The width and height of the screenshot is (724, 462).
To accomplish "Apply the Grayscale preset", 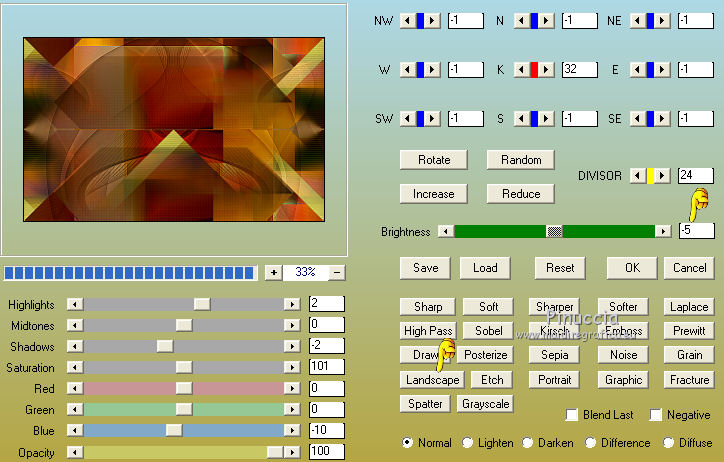I will point(485,404).
